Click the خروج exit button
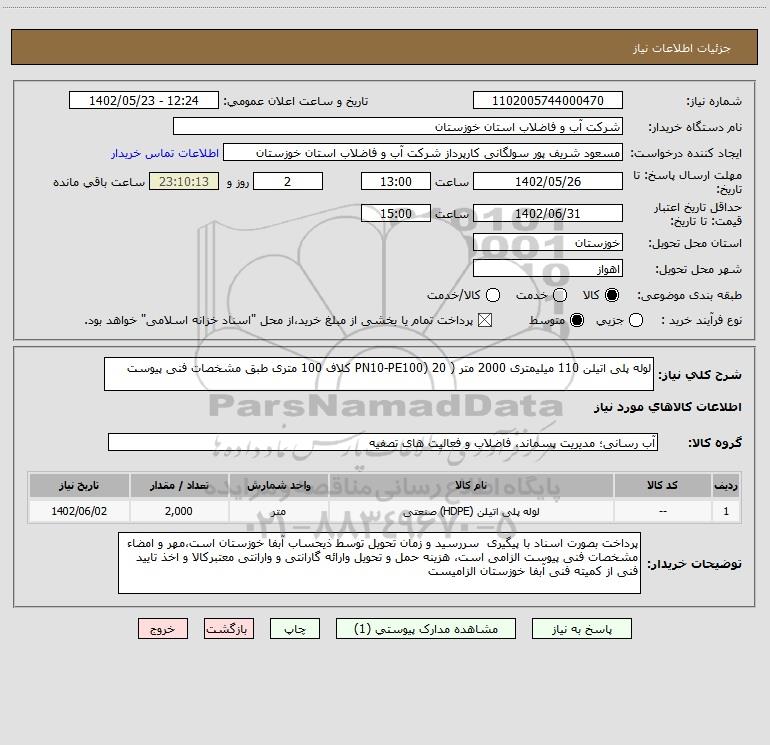This screenshot has height=745, width=770. coord(163,629)
